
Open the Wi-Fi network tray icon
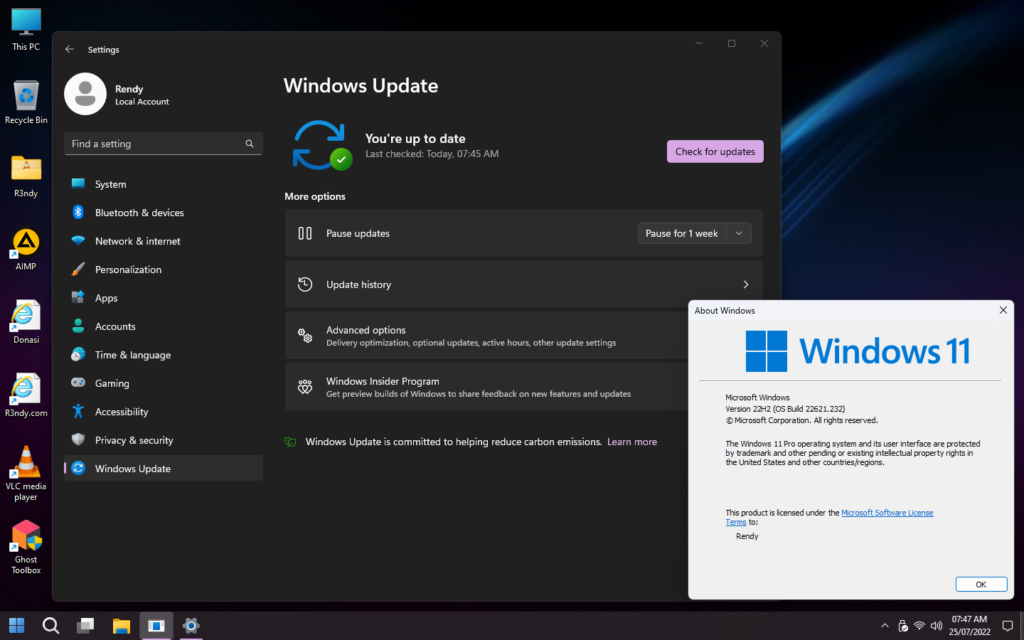click(x=920, y=626)
